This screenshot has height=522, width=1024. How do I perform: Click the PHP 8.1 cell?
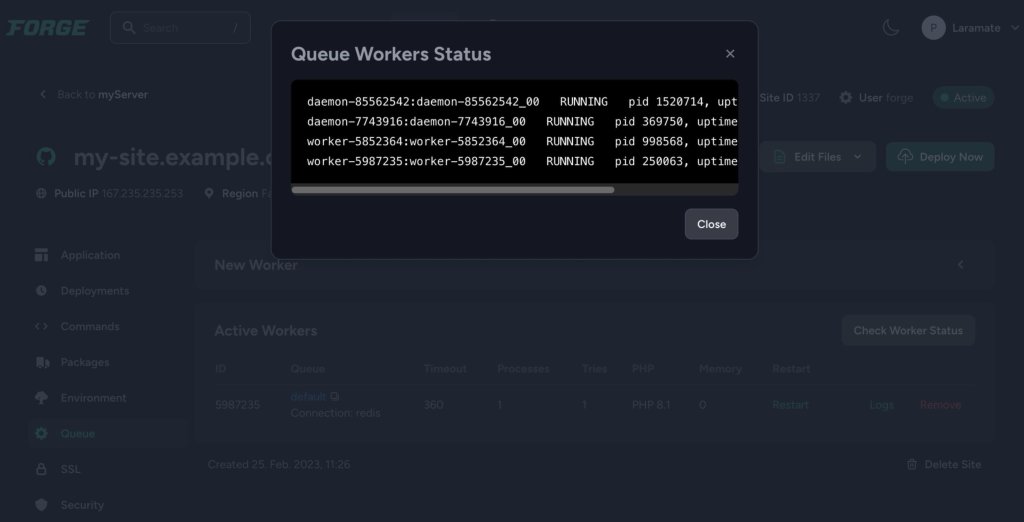pyautogui.click(x=651, y=405)
